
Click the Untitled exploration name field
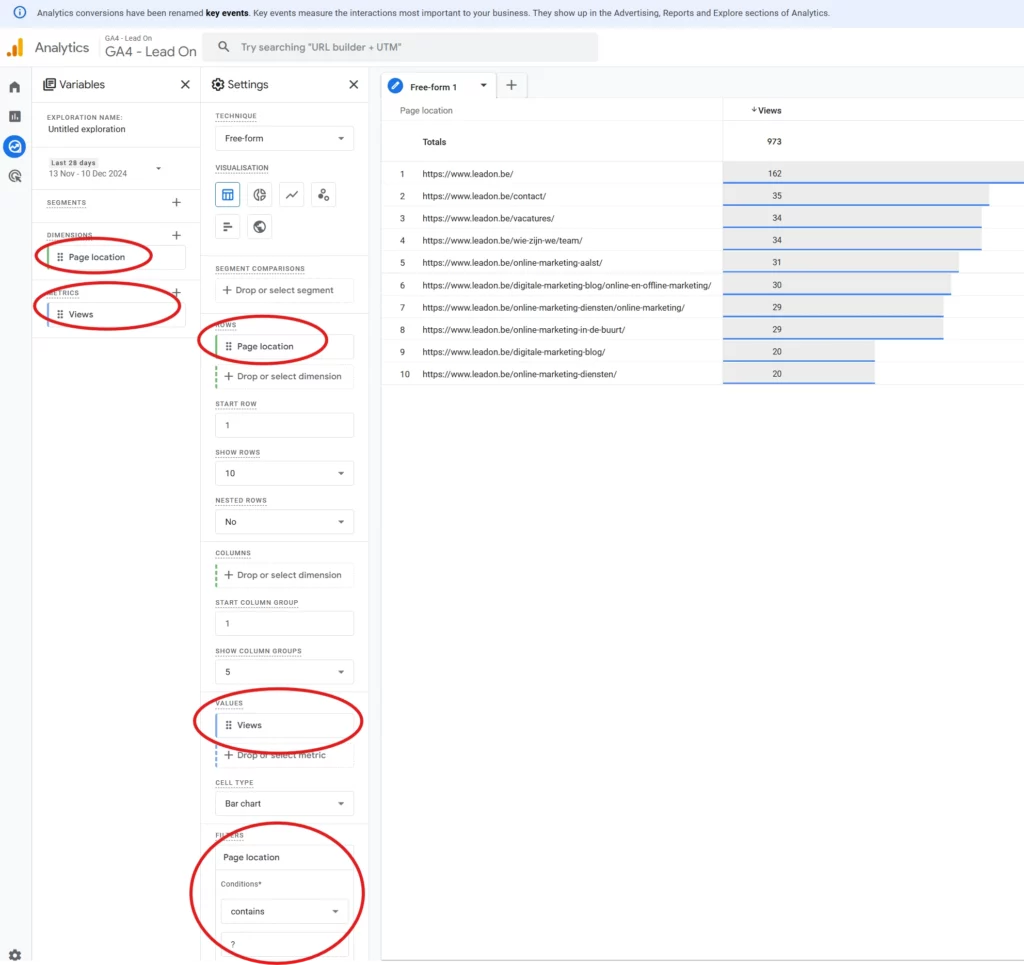click(86, 129)
